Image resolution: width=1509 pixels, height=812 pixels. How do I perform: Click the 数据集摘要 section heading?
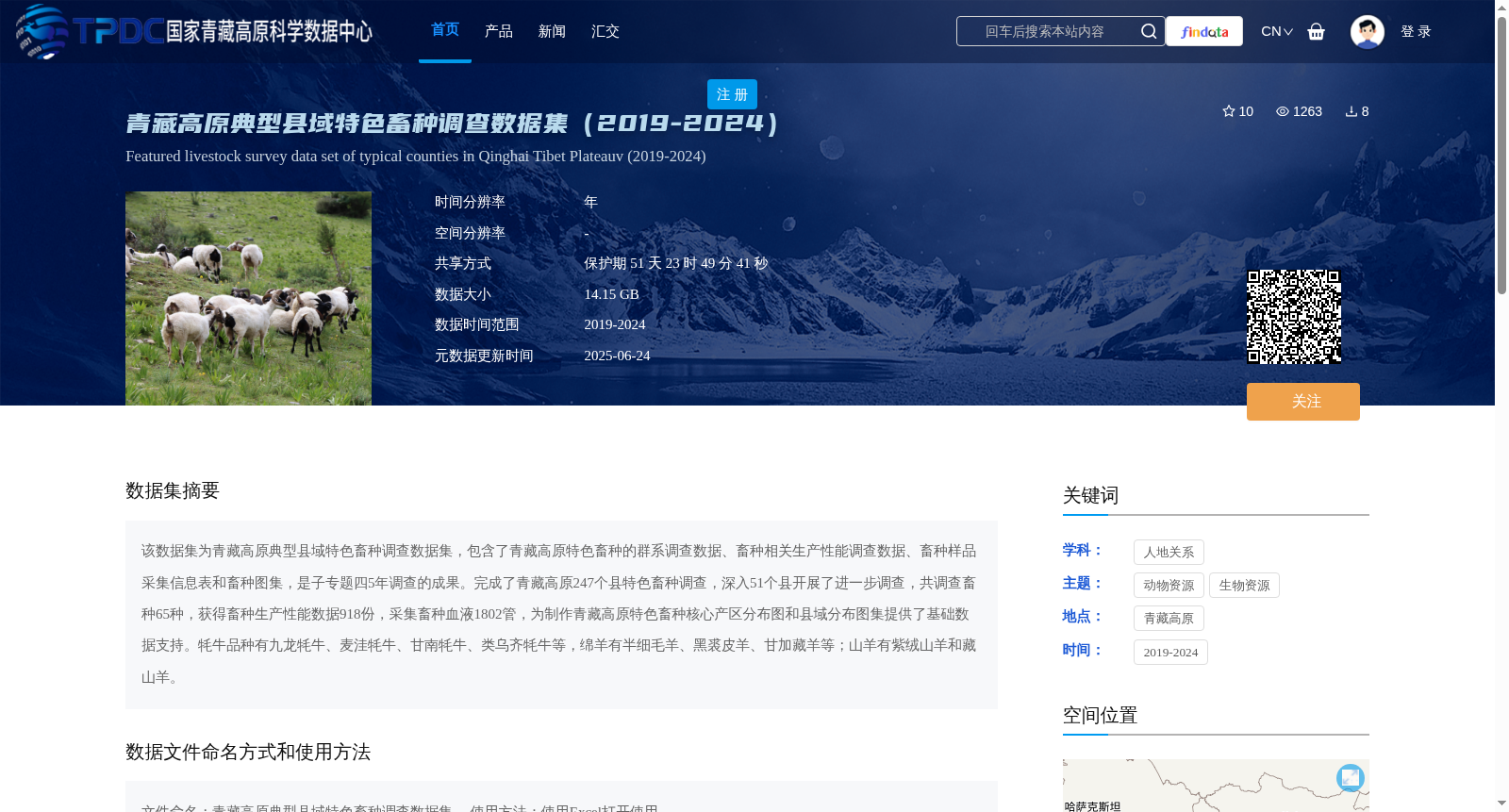173,490
